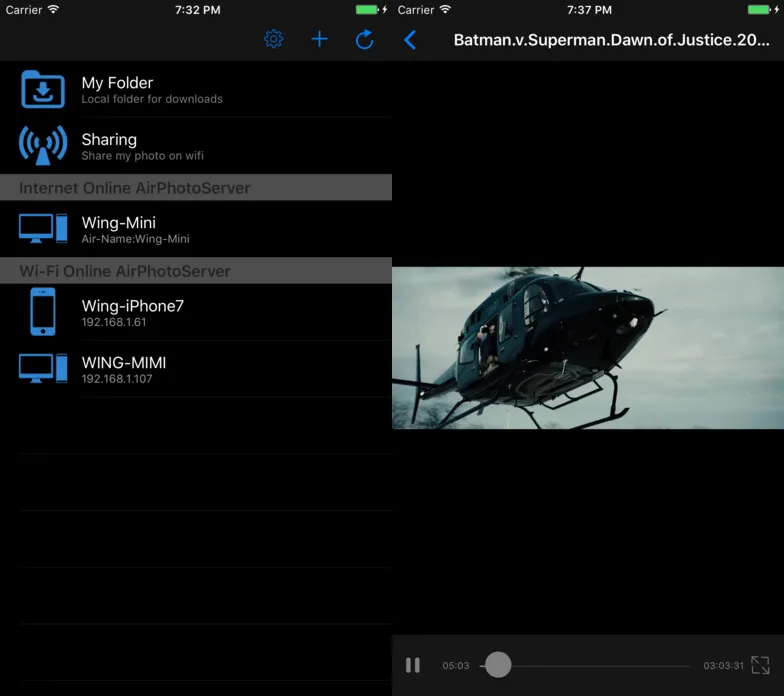Connect to Wing-iPhone7 at 192.168.1.61

200,312
